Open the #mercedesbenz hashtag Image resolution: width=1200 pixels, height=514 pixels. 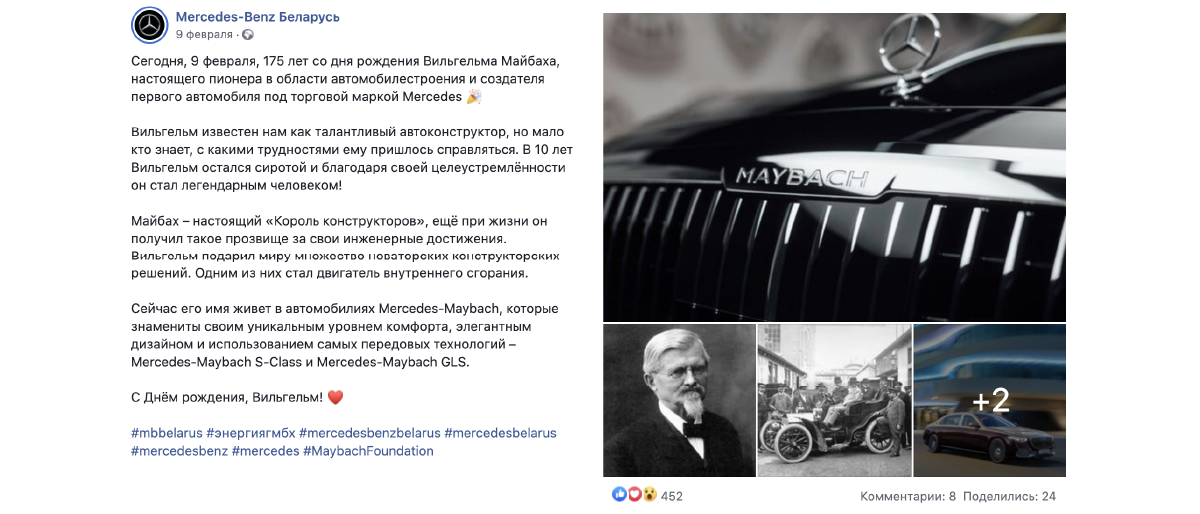click(x=179, y=451)
